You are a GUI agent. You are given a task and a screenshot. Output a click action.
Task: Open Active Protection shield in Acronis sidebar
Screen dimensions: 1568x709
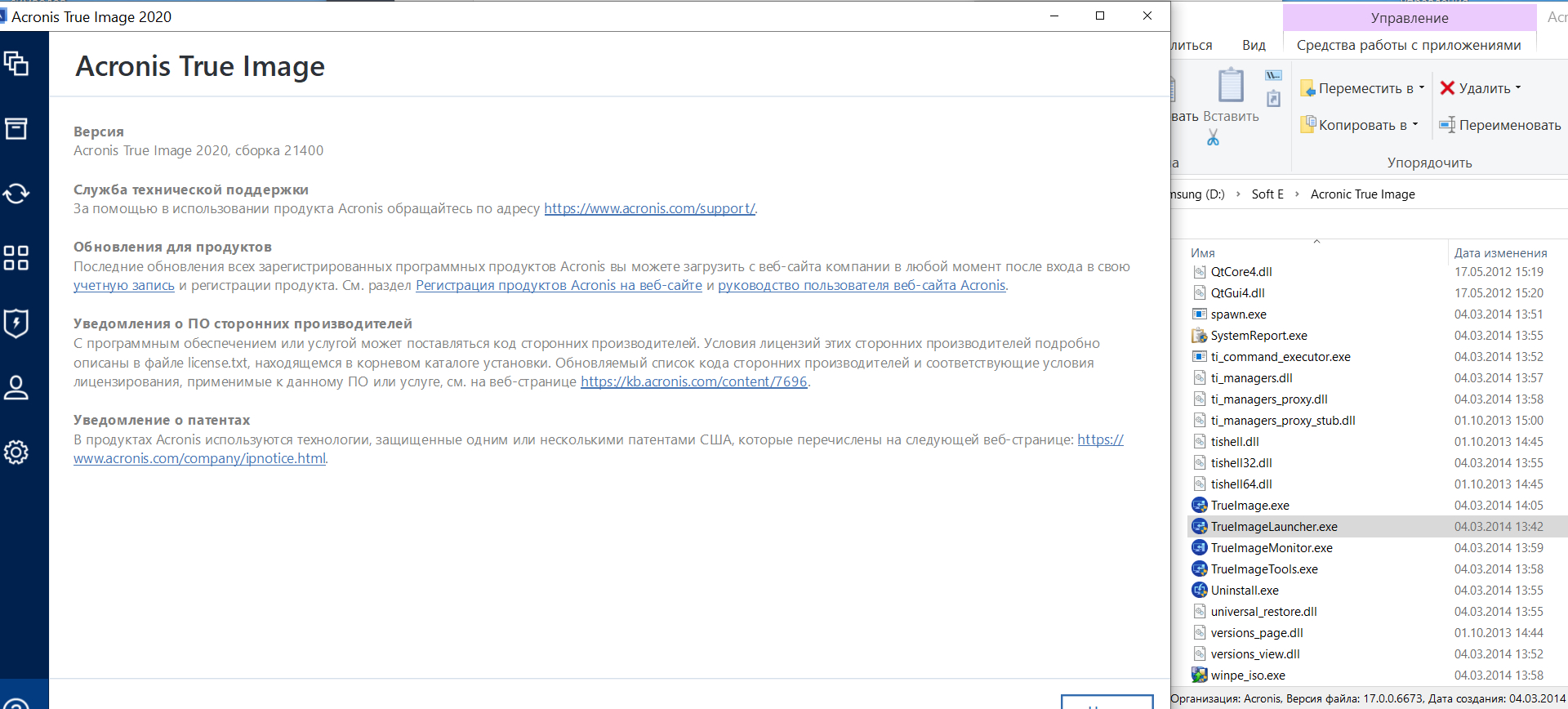point(16,323)
